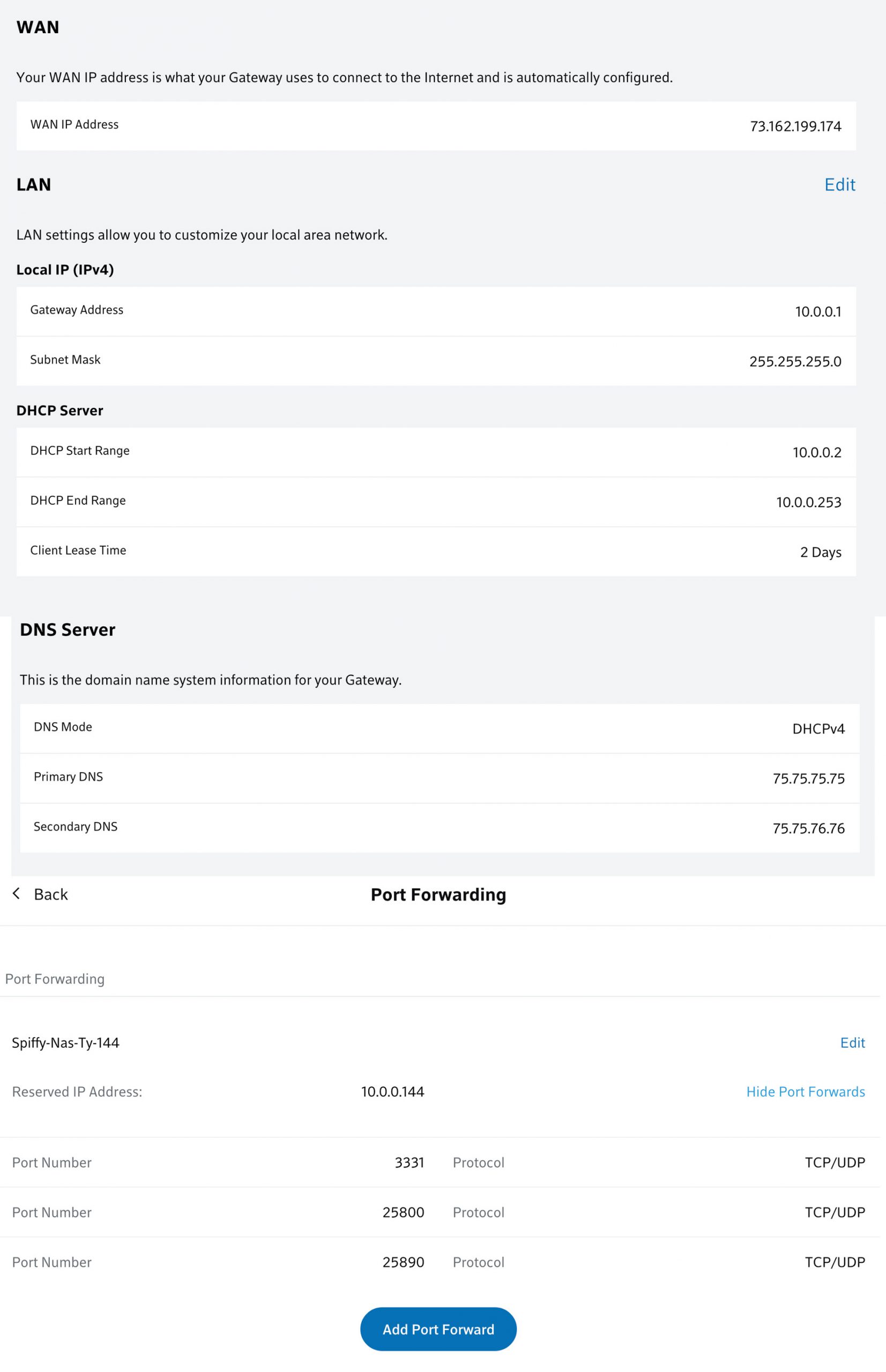
Task: Select the Client Lease Time row
Action: pos(436,551)
